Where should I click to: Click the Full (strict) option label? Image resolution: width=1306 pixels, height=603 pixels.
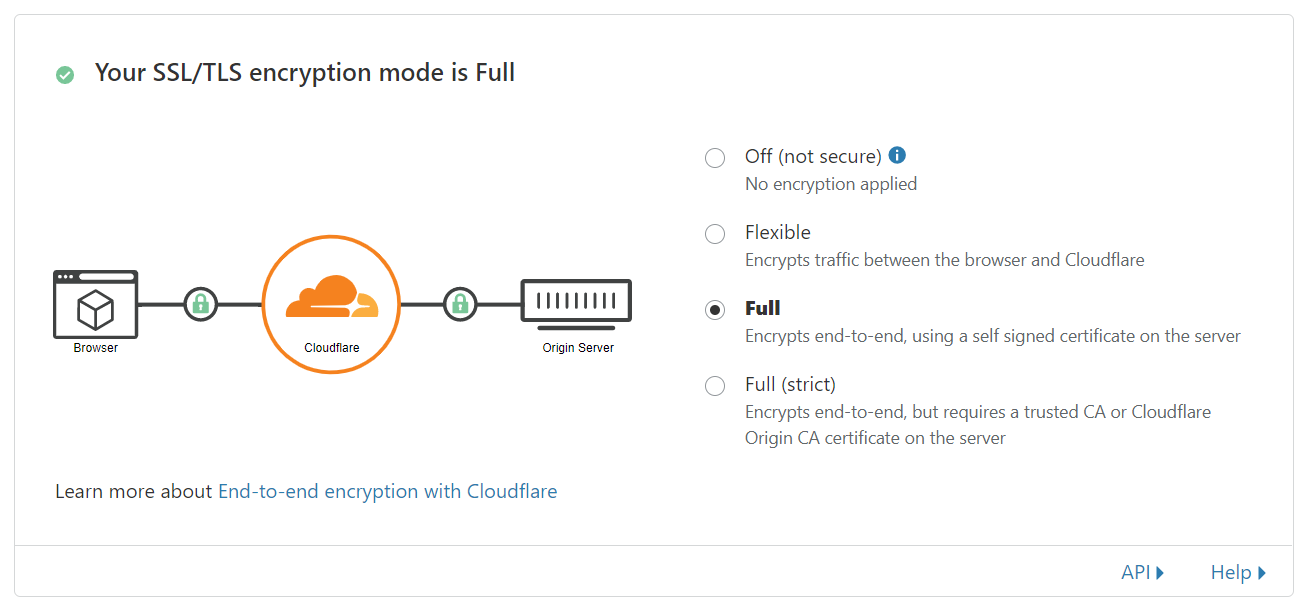[x=790, y=384]
